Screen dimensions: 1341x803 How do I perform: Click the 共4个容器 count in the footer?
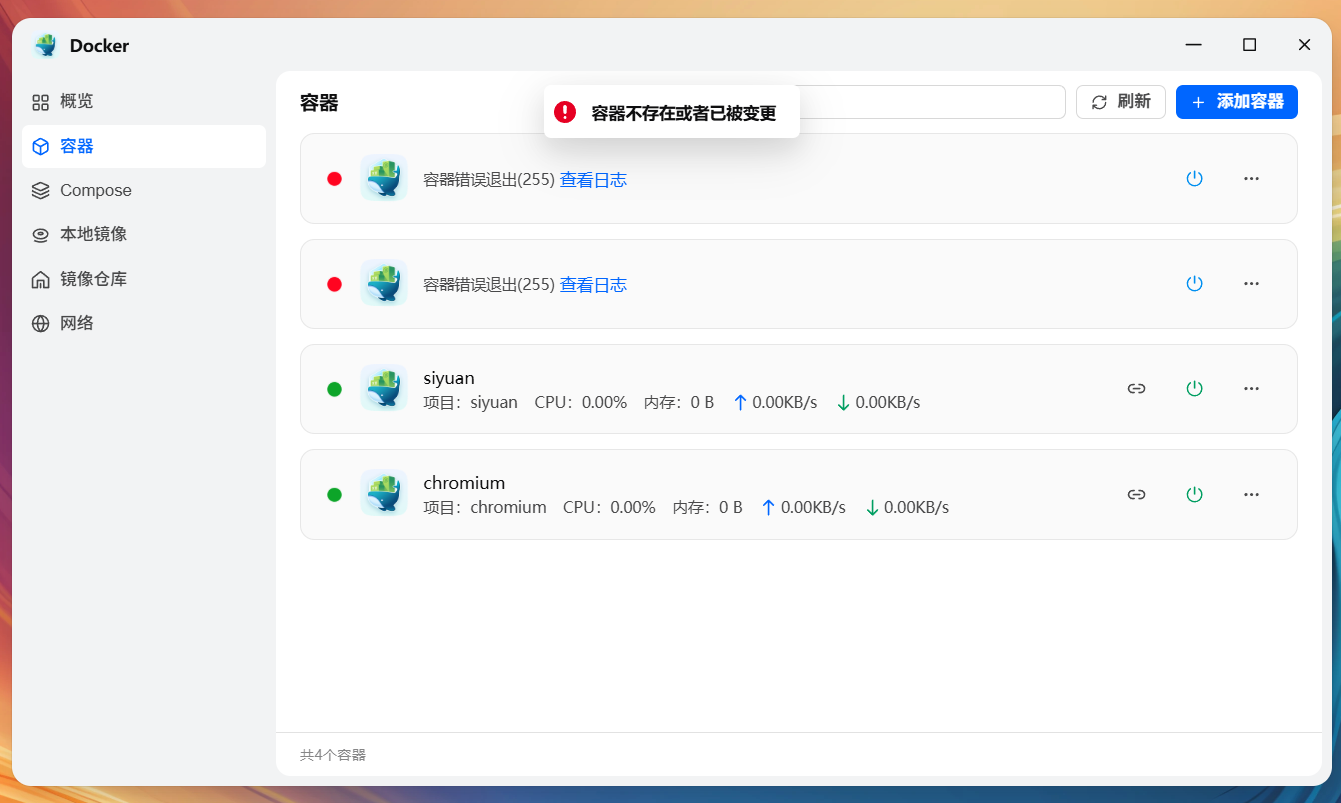(333, 755)
